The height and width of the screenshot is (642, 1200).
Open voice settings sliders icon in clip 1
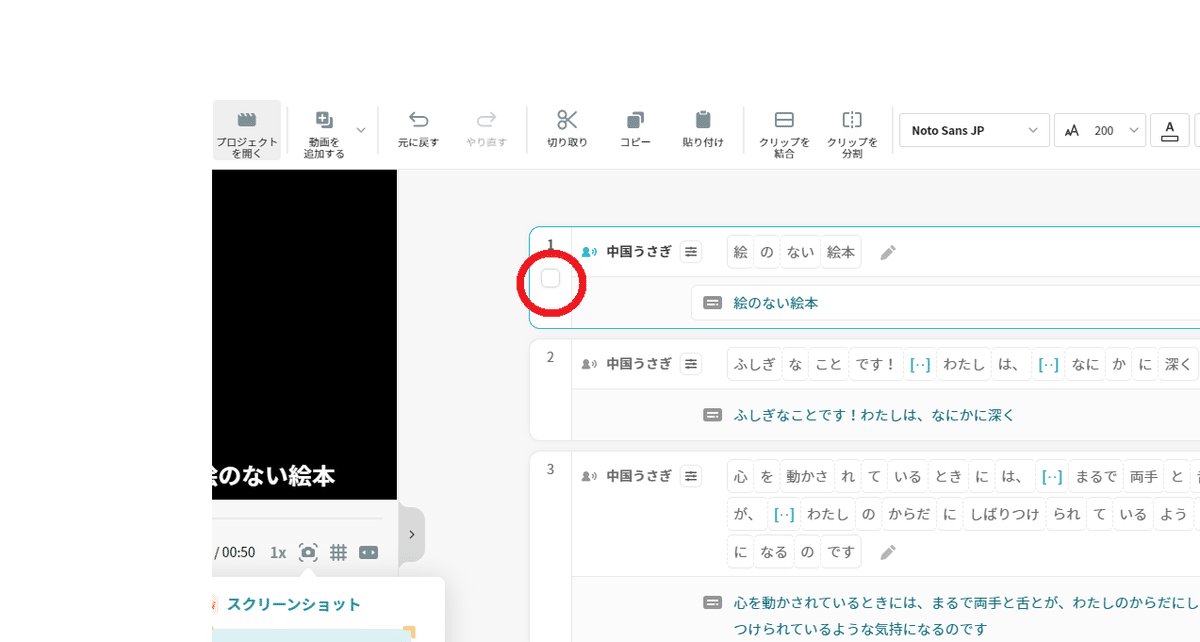(x=691, y=252)
